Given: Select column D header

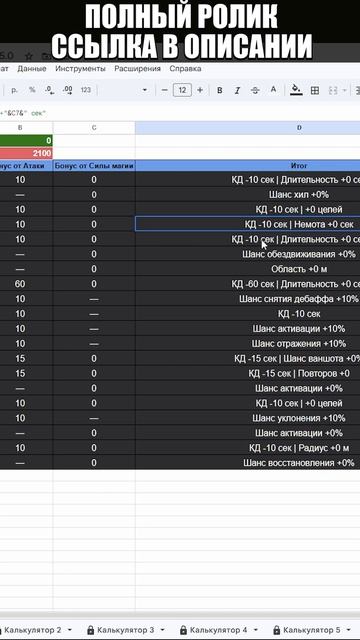Looking at the screenshot, I should 248,128.
